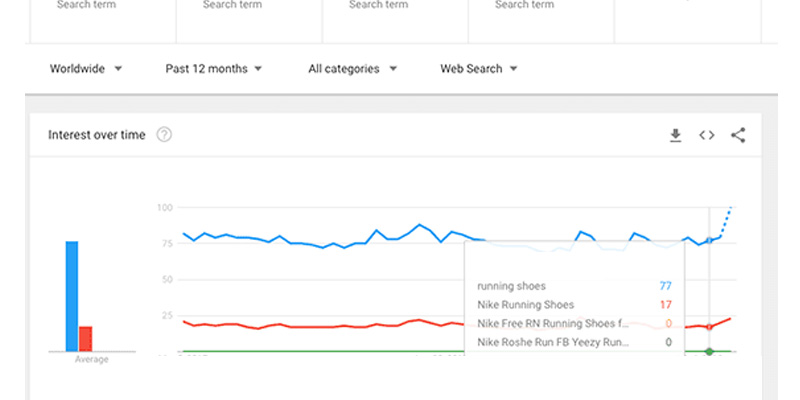Click the green hover point on chart

pyautogui.click(x=709, y=351)
